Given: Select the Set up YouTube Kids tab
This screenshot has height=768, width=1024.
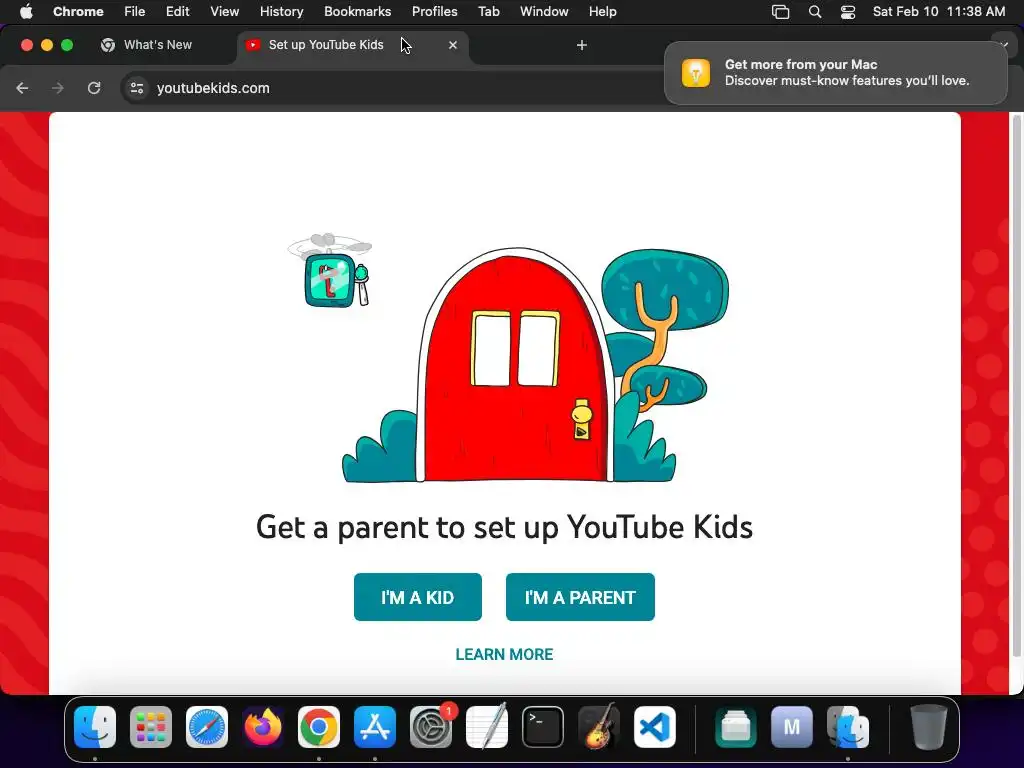Looking at the screenshot, I should [x=353, y=45].
